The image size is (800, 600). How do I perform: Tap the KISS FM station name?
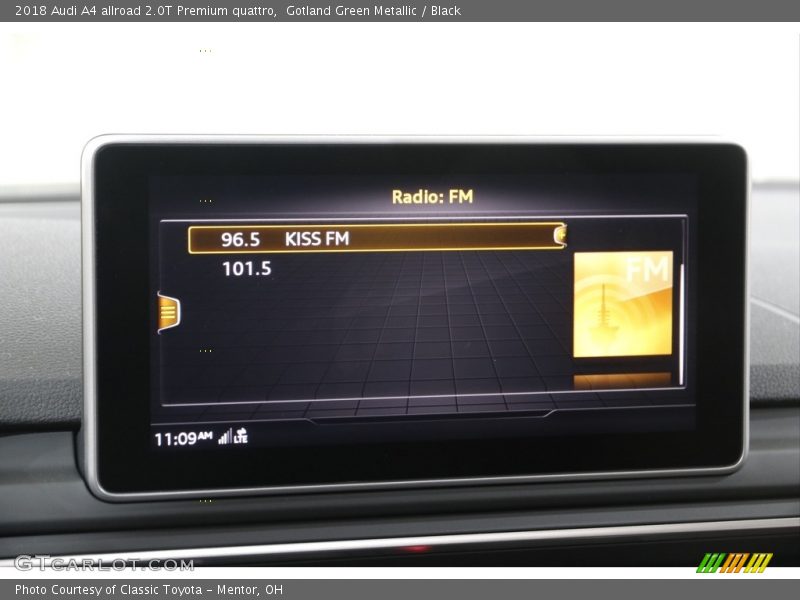click(317, 239)
